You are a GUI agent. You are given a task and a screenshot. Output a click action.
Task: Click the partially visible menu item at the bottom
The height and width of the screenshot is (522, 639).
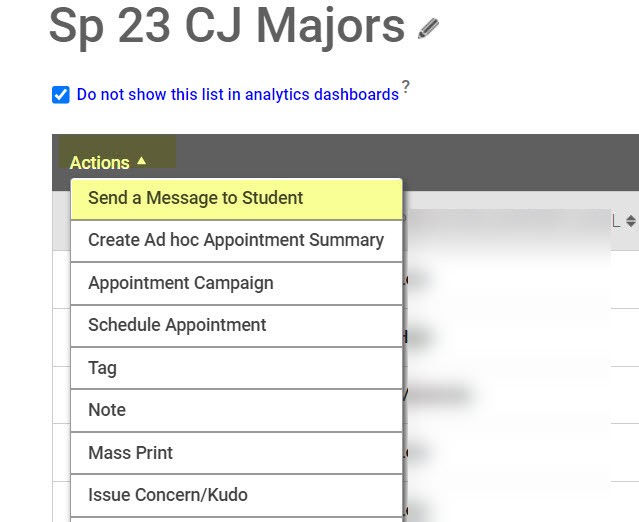coord(236,519)
